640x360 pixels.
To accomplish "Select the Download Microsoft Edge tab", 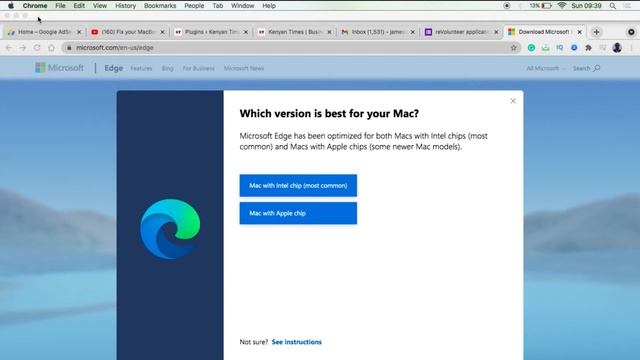I will coord(545,32).
